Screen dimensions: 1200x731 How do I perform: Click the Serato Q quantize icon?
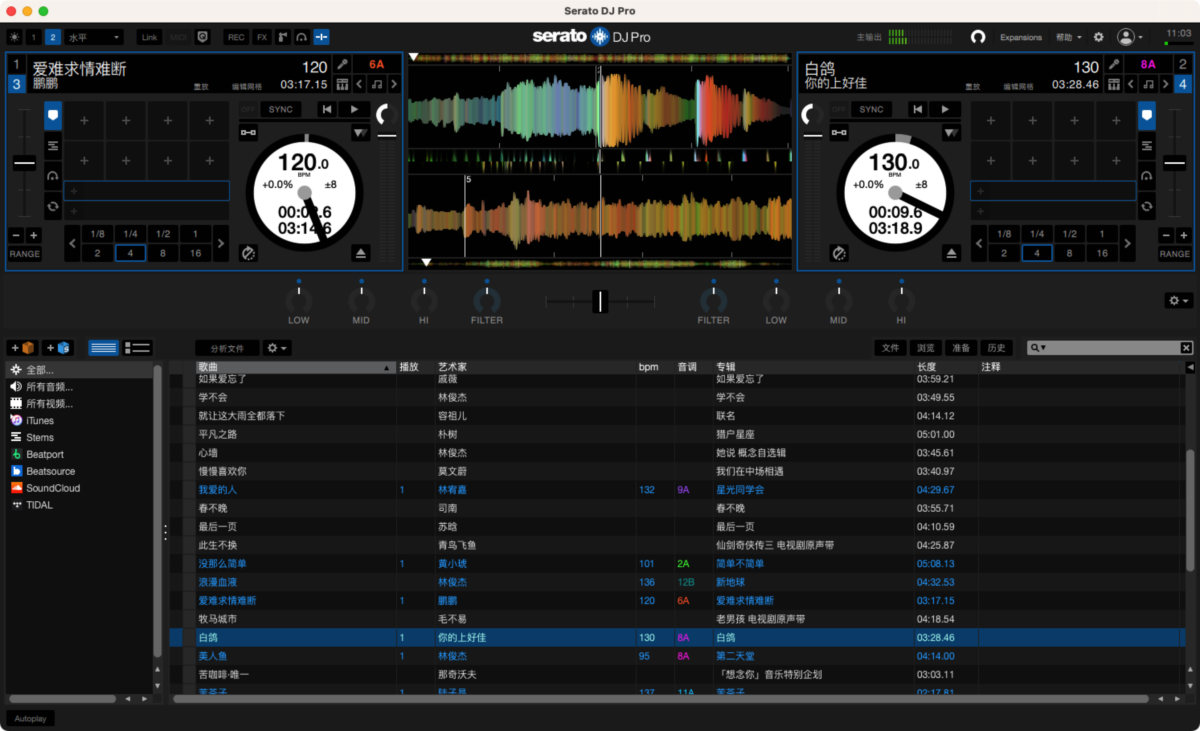pos(203,37)
